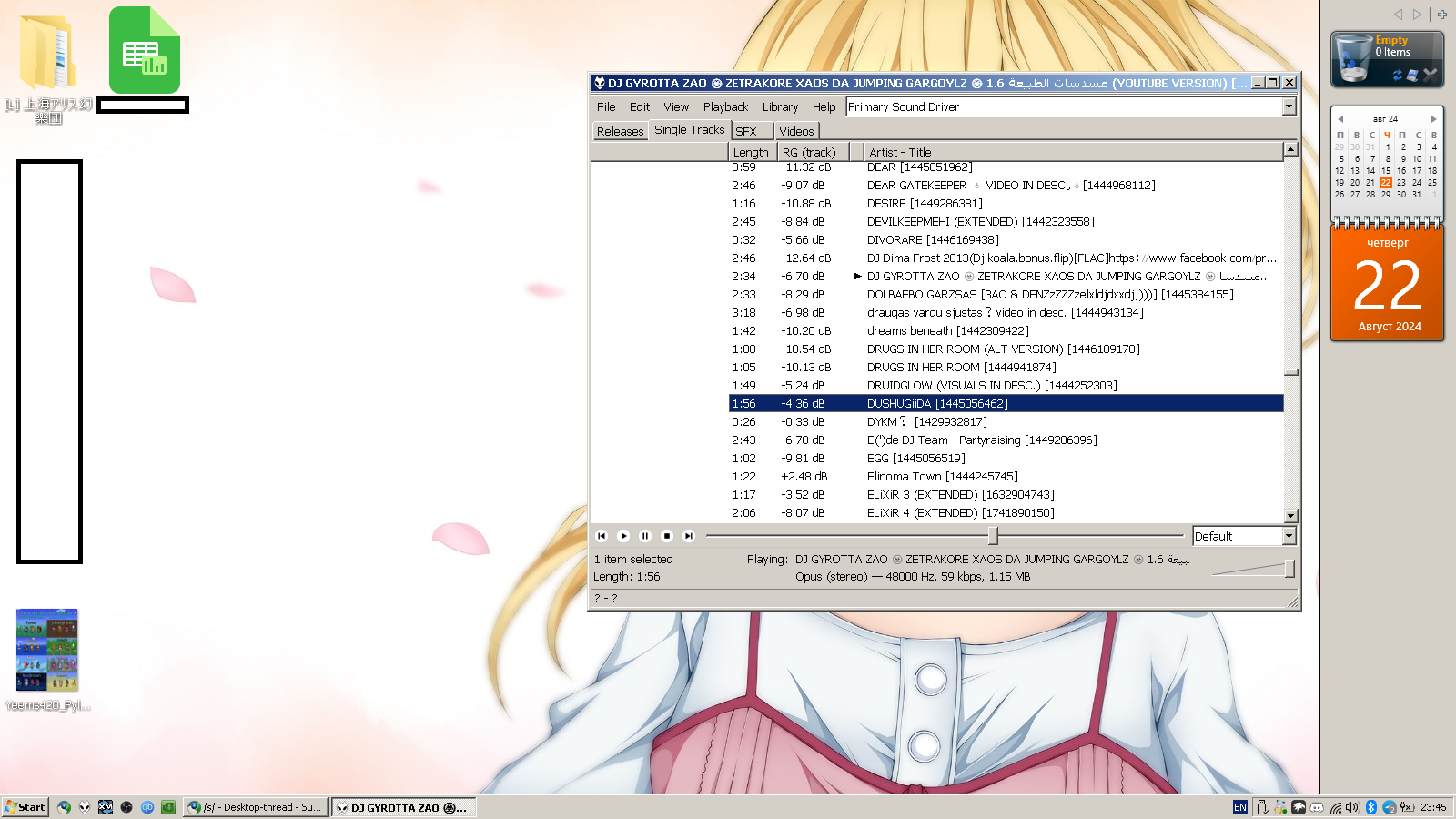Select the Single Tracks tab
The image size is (1456, 819).
coord(689,129)
